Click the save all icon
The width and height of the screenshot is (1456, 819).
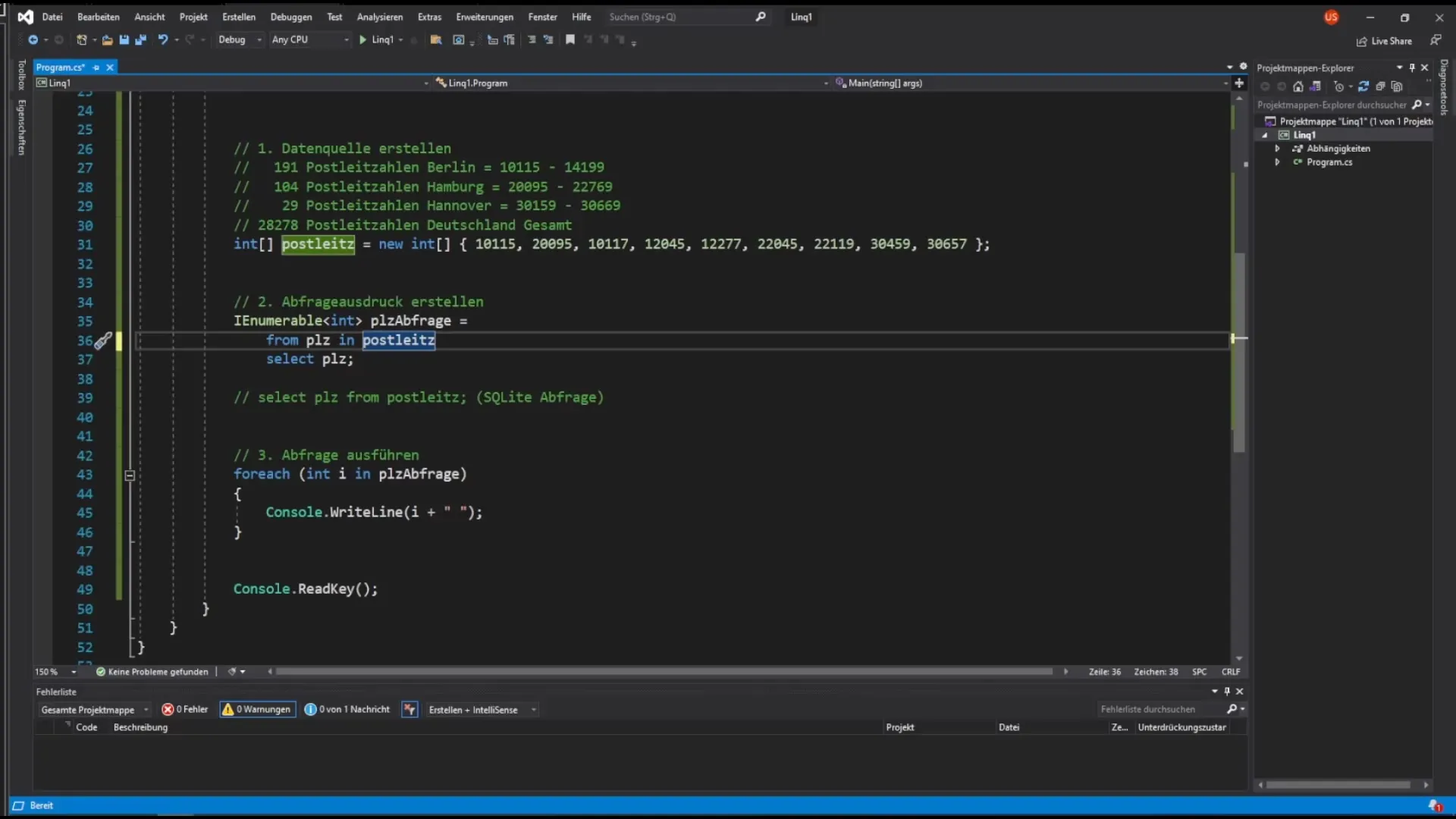click(x=140, y=39)
